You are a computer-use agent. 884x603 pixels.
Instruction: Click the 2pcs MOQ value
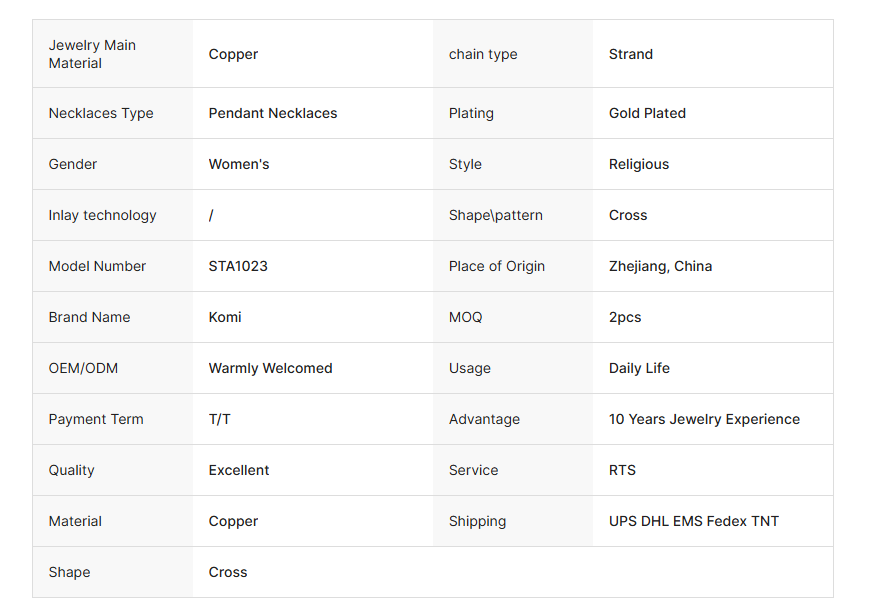point(625,317)
